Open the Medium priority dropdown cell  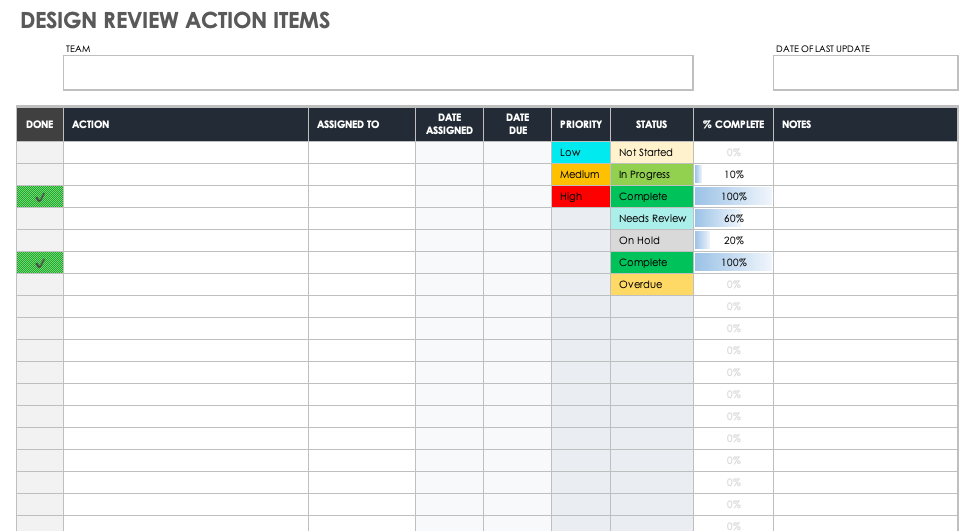tap(580, 175)
